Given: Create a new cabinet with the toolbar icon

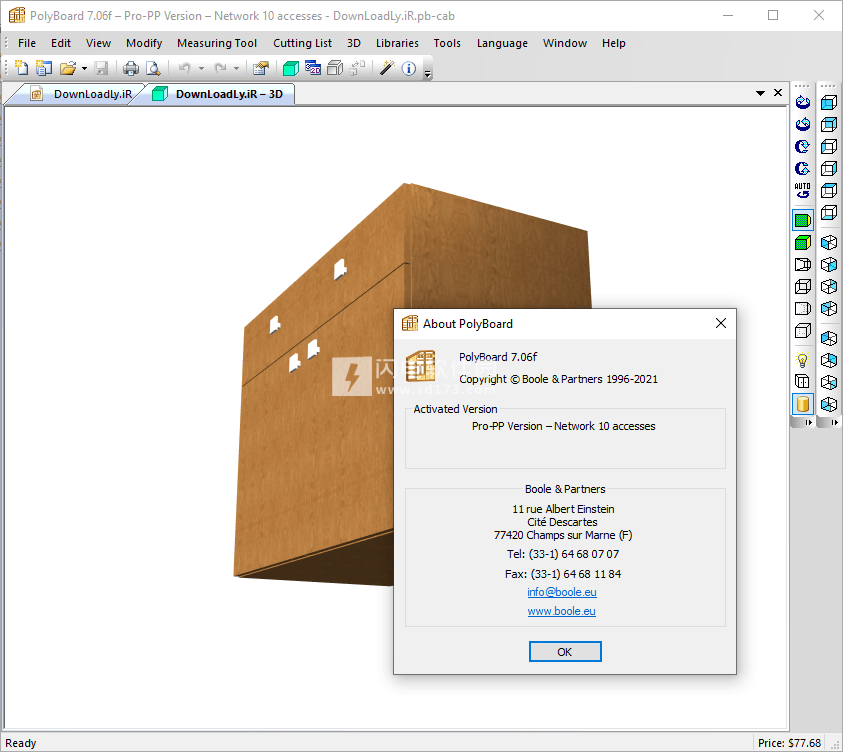Looking at the screenshot, I should point(21,68).
